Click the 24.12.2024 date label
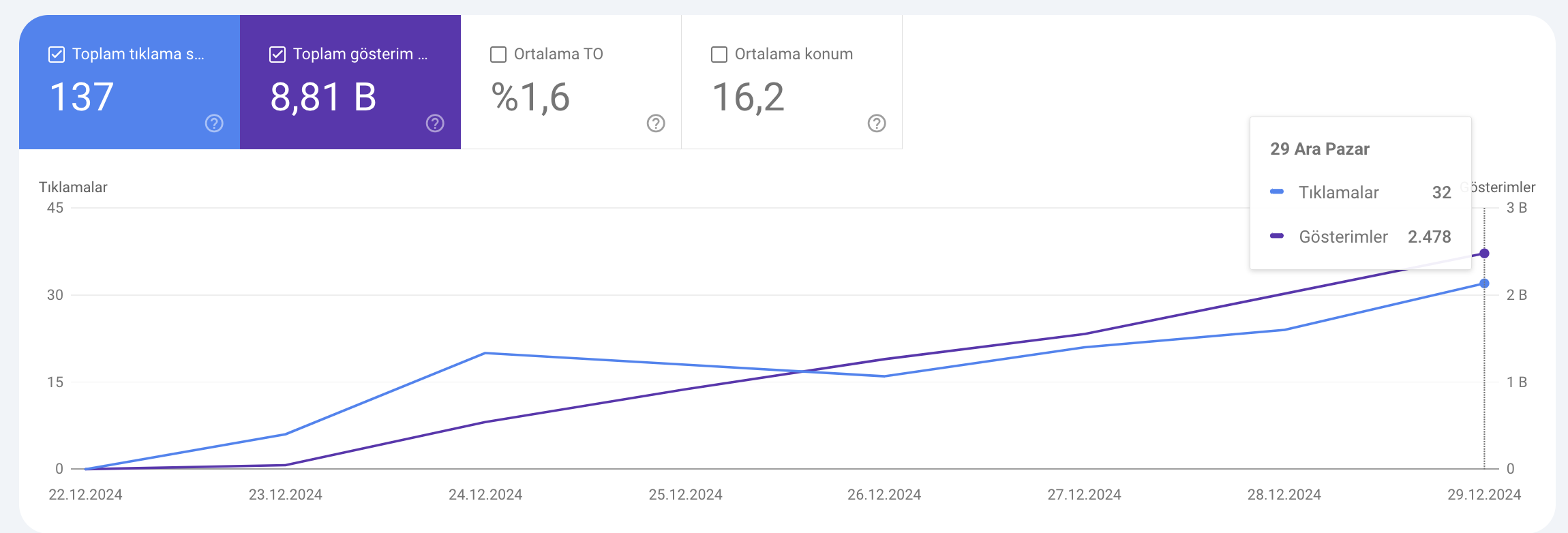Viewport: 1568px width, 533px height. (x=485, y=495)
